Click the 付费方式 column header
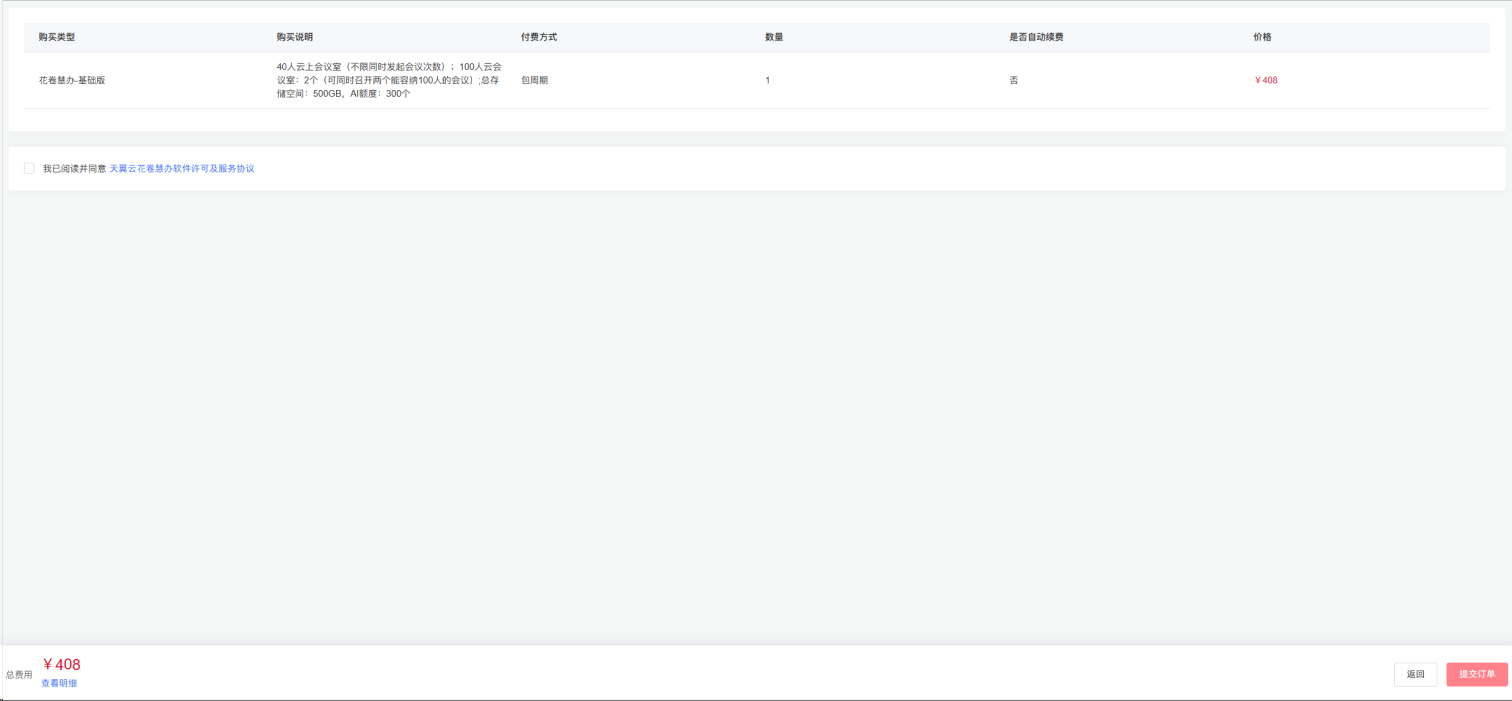This screenshot has width=1512, height=701. coord(539,37)
